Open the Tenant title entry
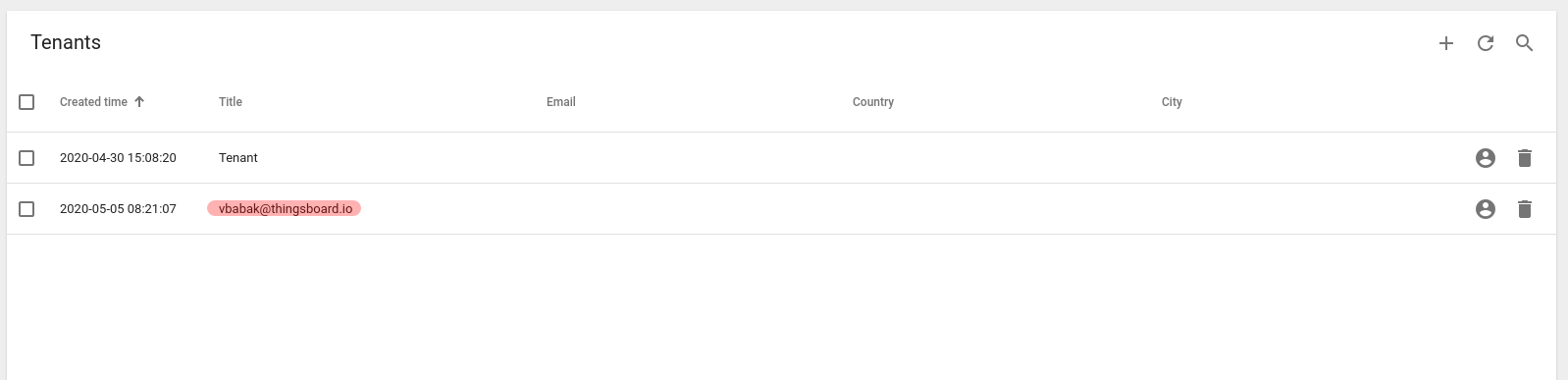Viewport: 1568px width, 380px height. 238,158
